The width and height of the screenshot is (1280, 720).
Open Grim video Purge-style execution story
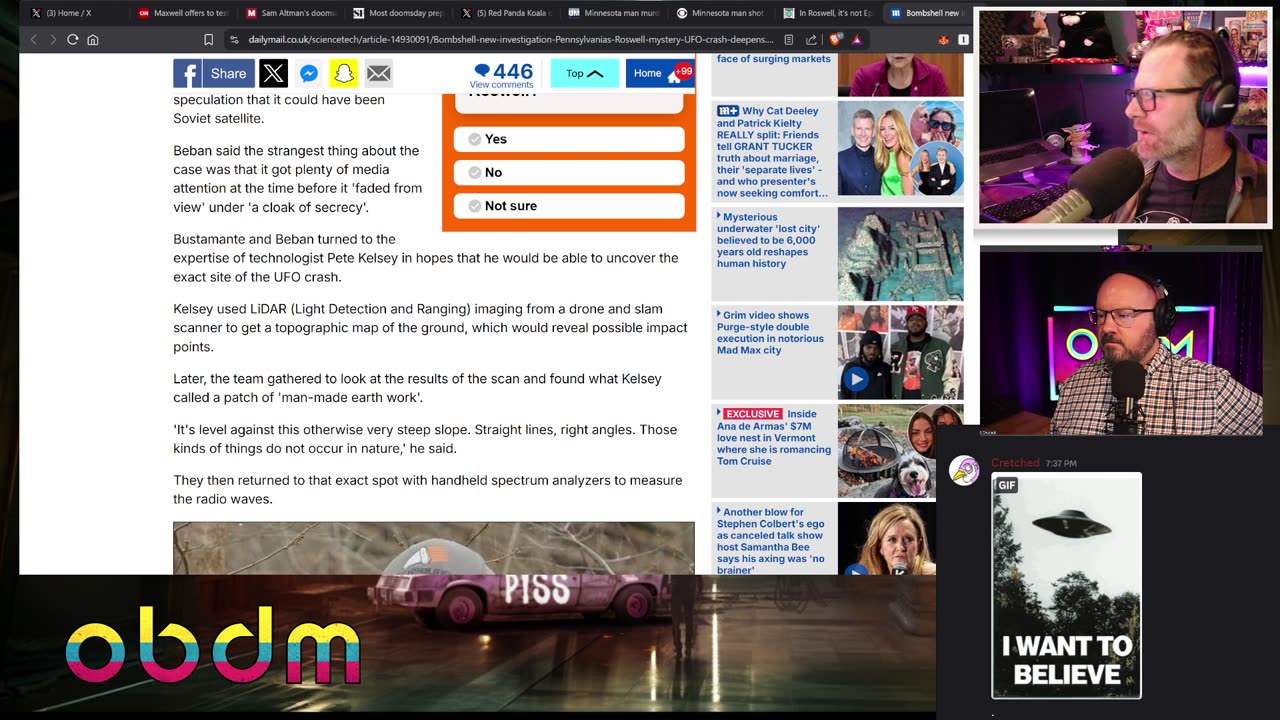click(x=770, y=333)
